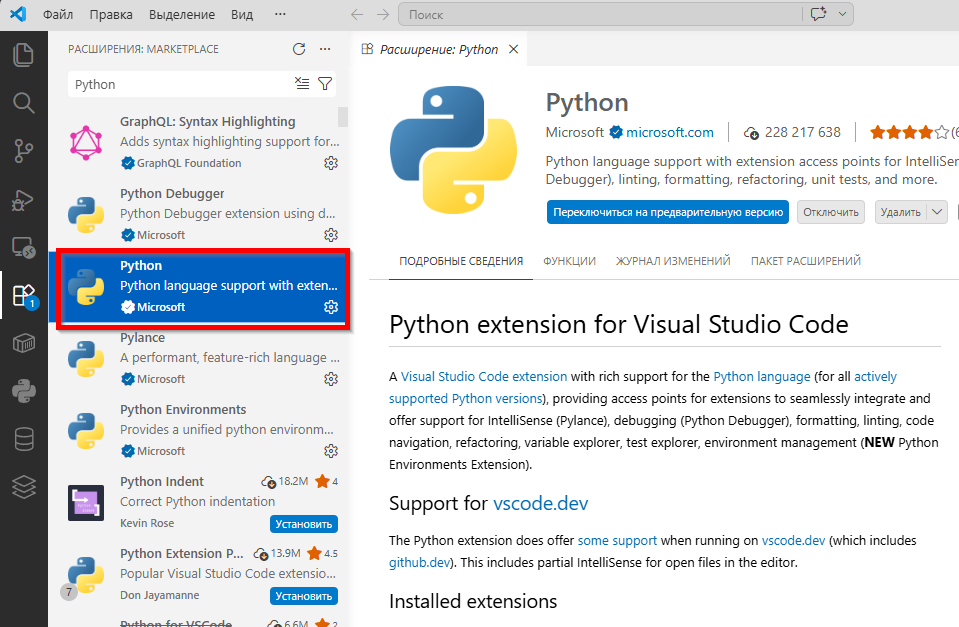
Task: Open the Extensions view icon
Action: point(23,295)
